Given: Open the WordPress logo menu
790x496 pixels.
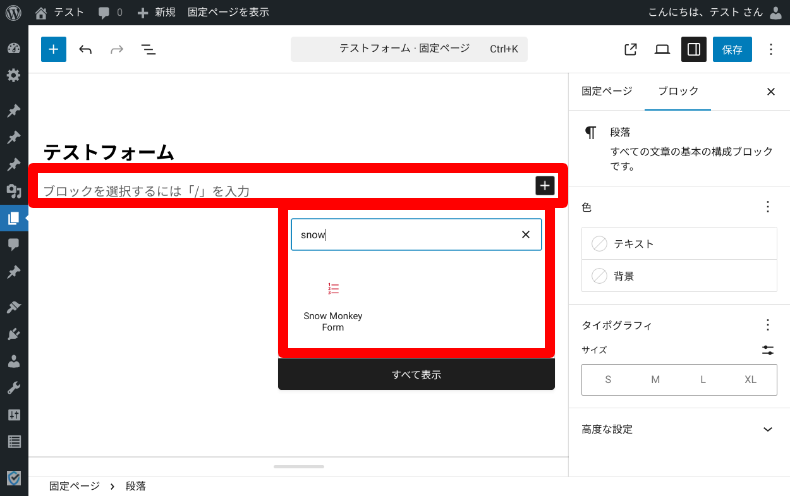Looking at the screenshot, I should click(x=14, y=13).
